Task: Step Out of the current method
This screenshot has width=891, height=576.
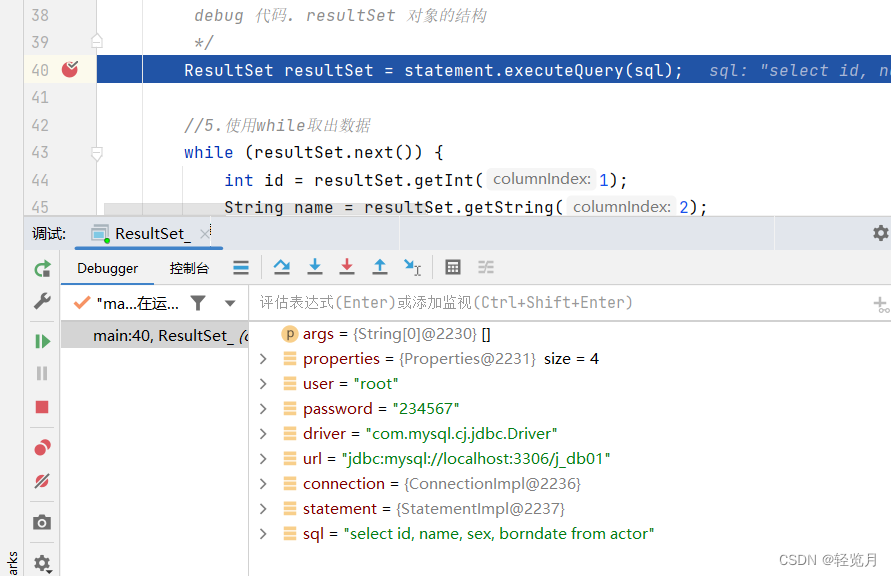Action: coord(381,267)
